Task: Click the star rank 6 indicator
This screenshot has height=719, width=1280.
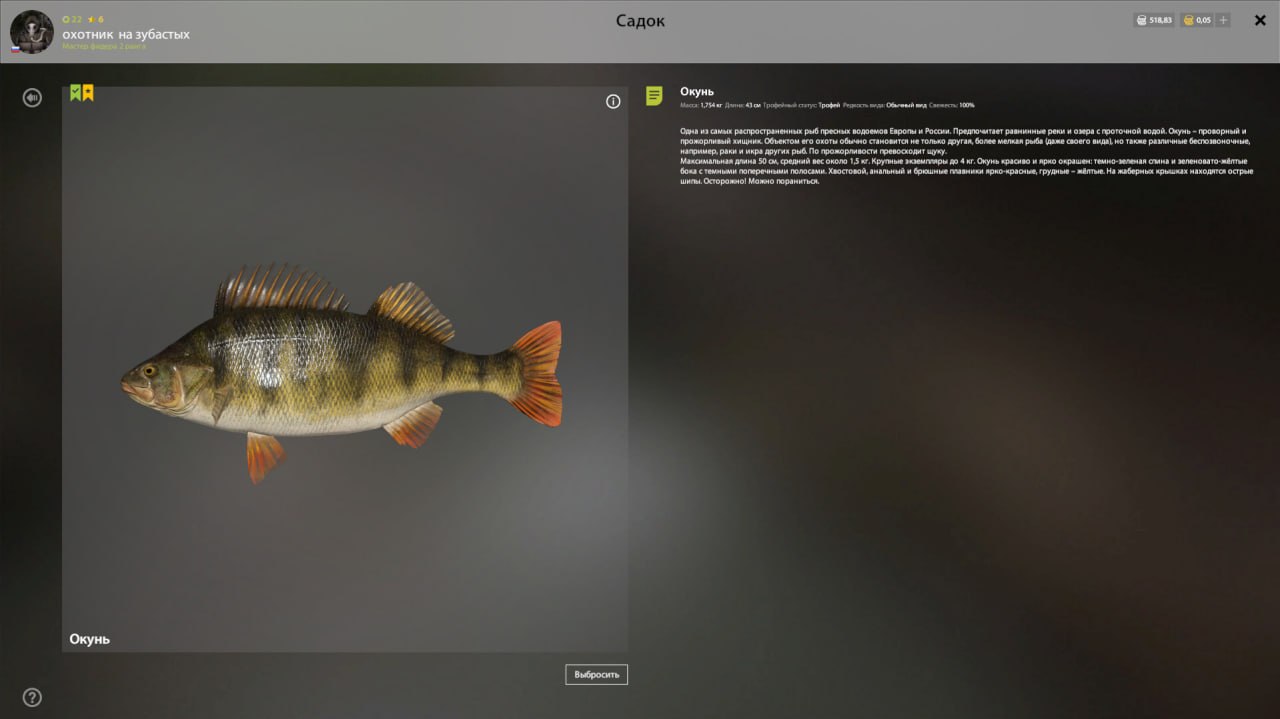Action: pyautogui.click(x=96, y=19)
